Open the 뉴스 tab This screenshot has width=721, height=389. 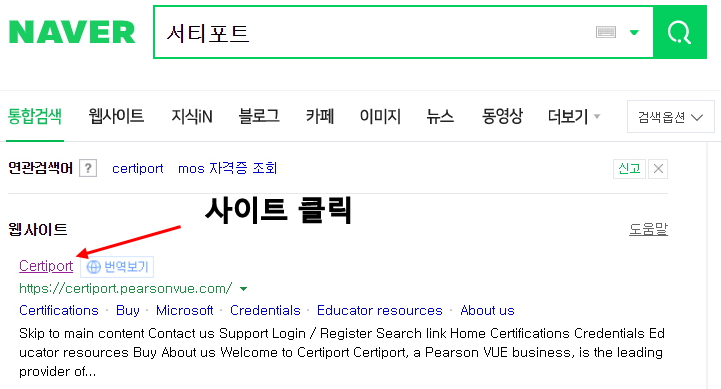coord(440,116)
